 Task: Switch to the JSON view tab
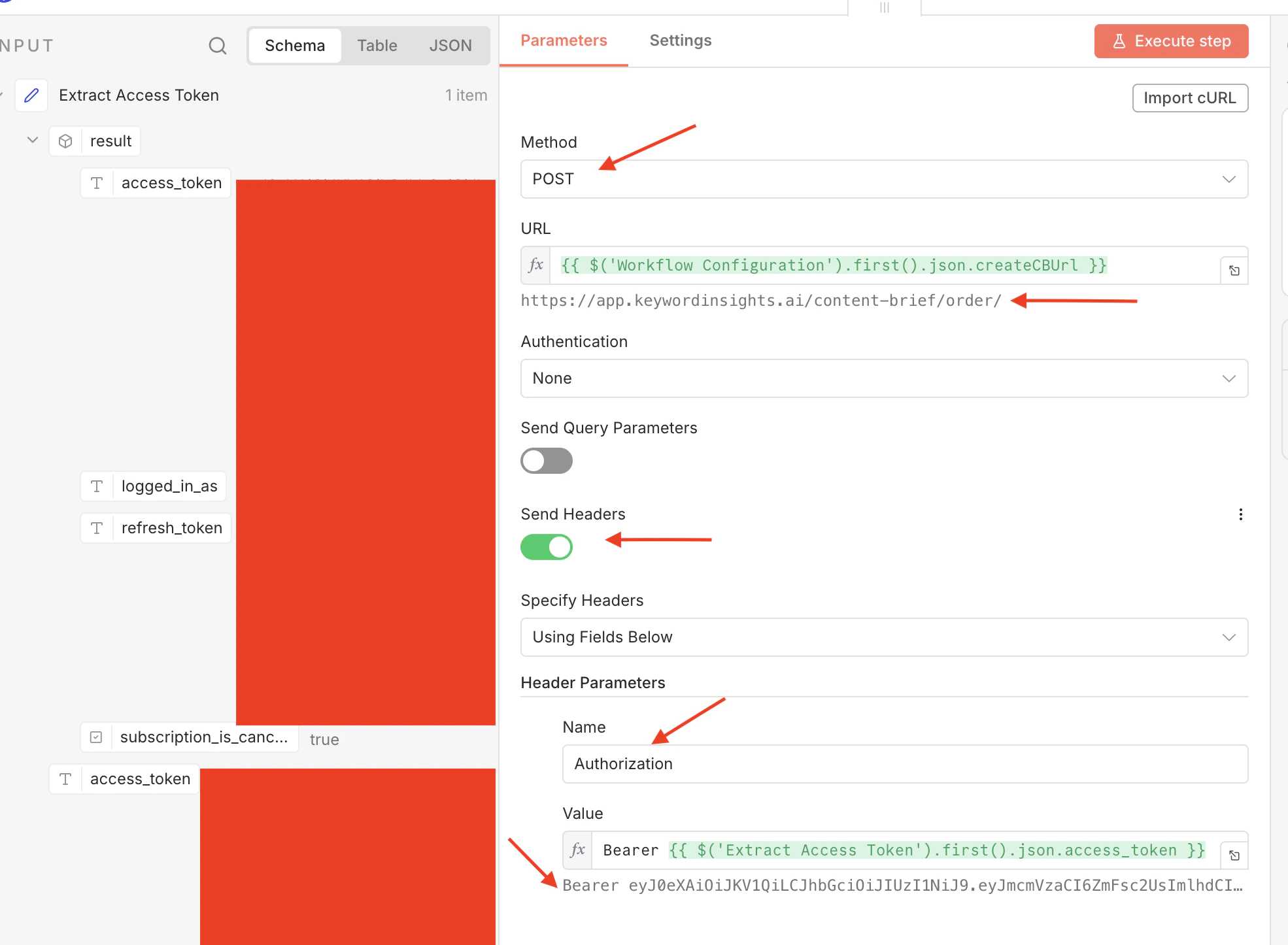450,45
